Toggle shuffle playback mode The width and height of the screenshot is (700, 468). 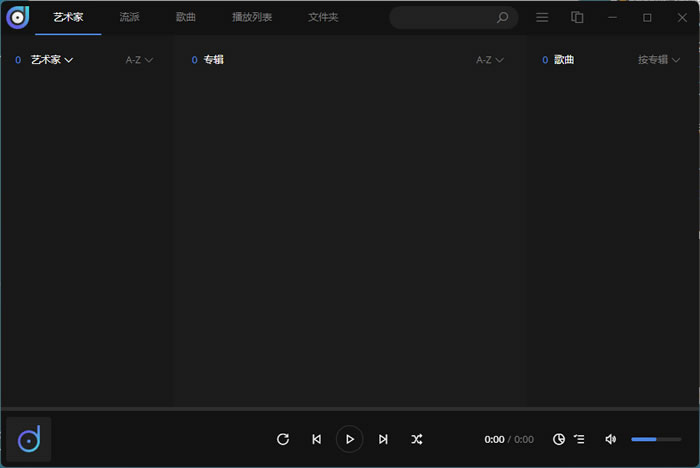(417, 439)
